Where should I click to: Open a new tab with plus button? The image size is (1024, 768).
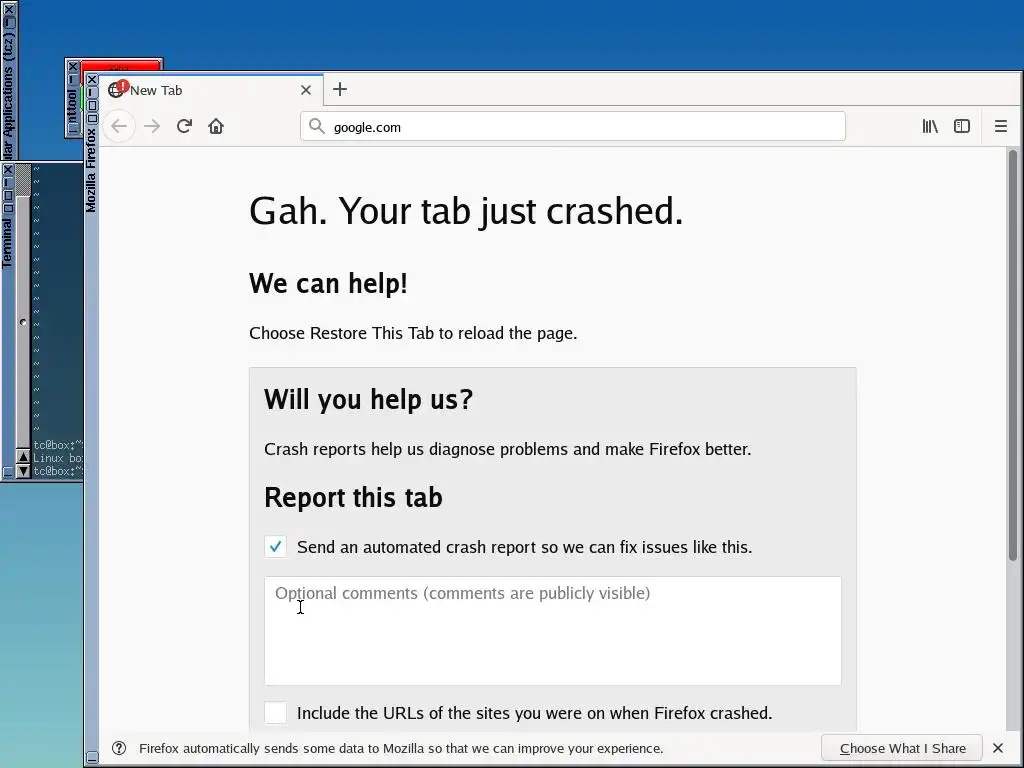(340, 89)
